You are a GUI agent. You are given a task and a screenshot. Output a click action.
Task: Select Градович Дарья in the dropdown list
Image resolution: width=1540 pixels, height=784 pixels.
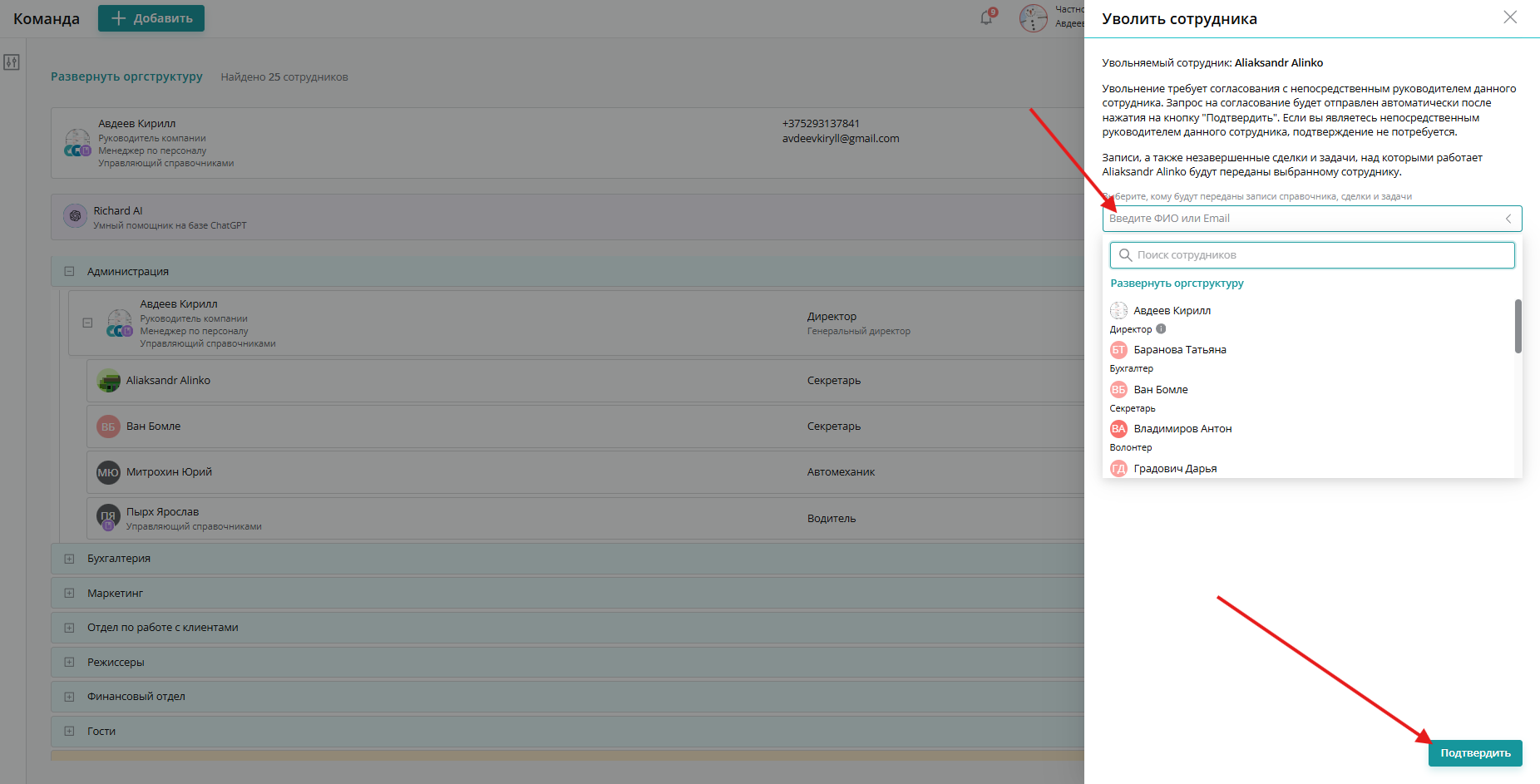pos(1175,469)
